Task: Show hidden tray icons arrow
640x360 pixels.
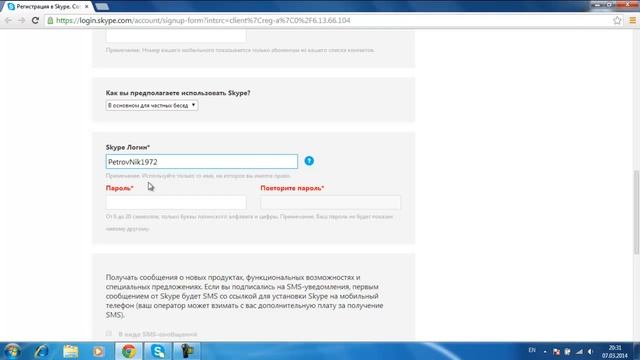Action: [545, 351]
